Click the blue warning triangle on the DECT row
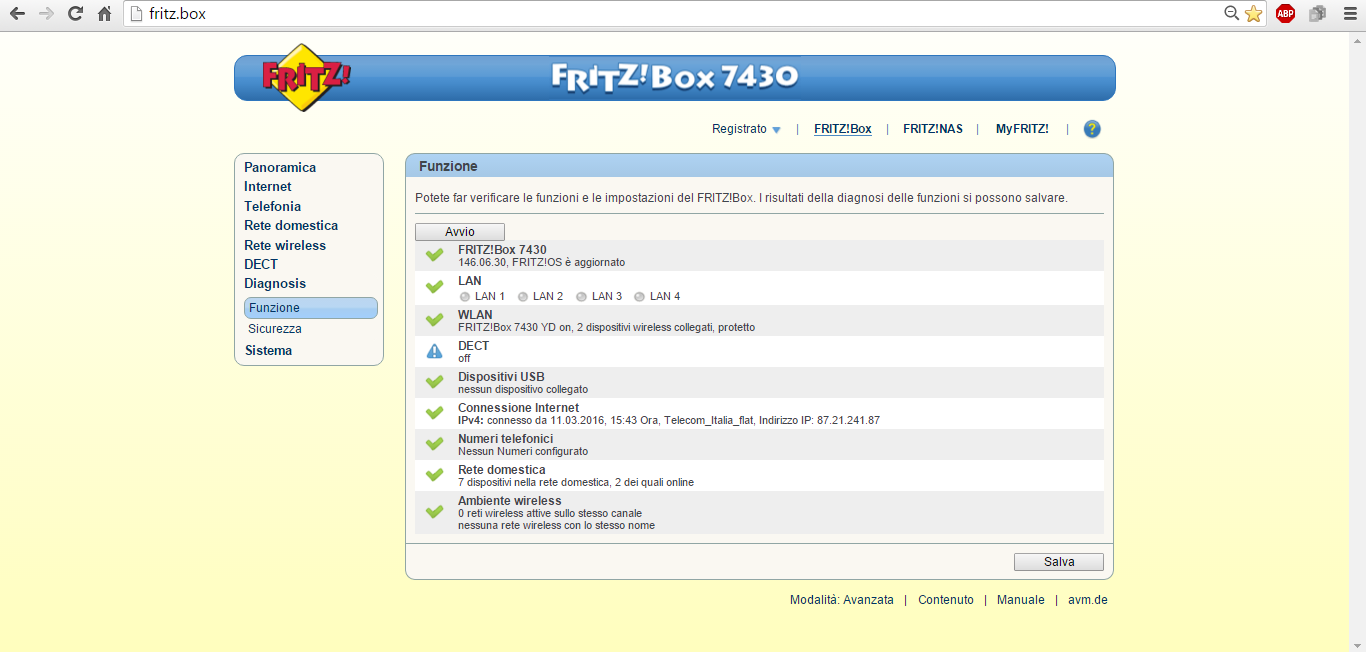1366x652 pixels. 434,351
